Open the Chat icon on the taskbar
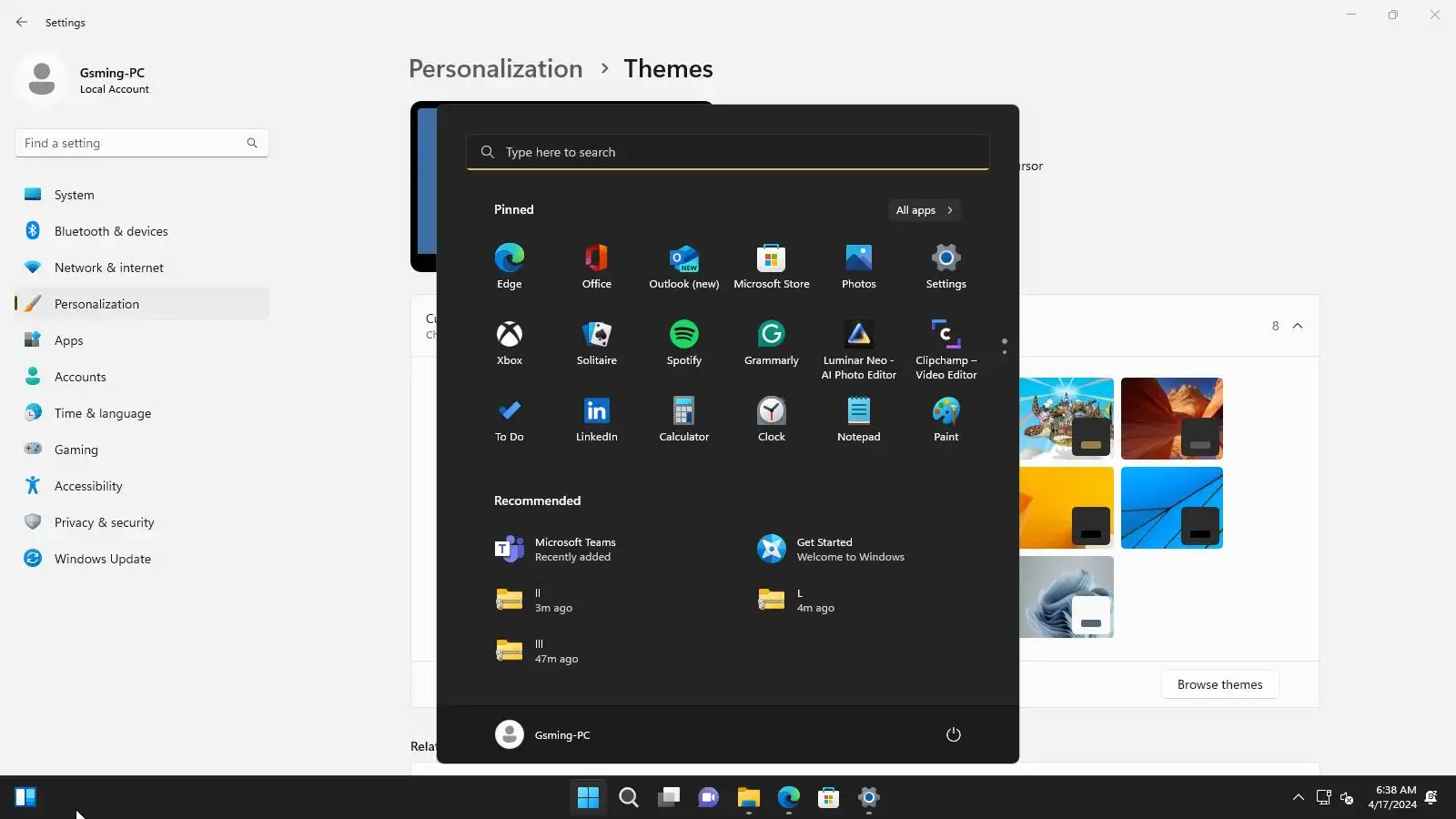Screen dimensions: 1456x819 709,798
